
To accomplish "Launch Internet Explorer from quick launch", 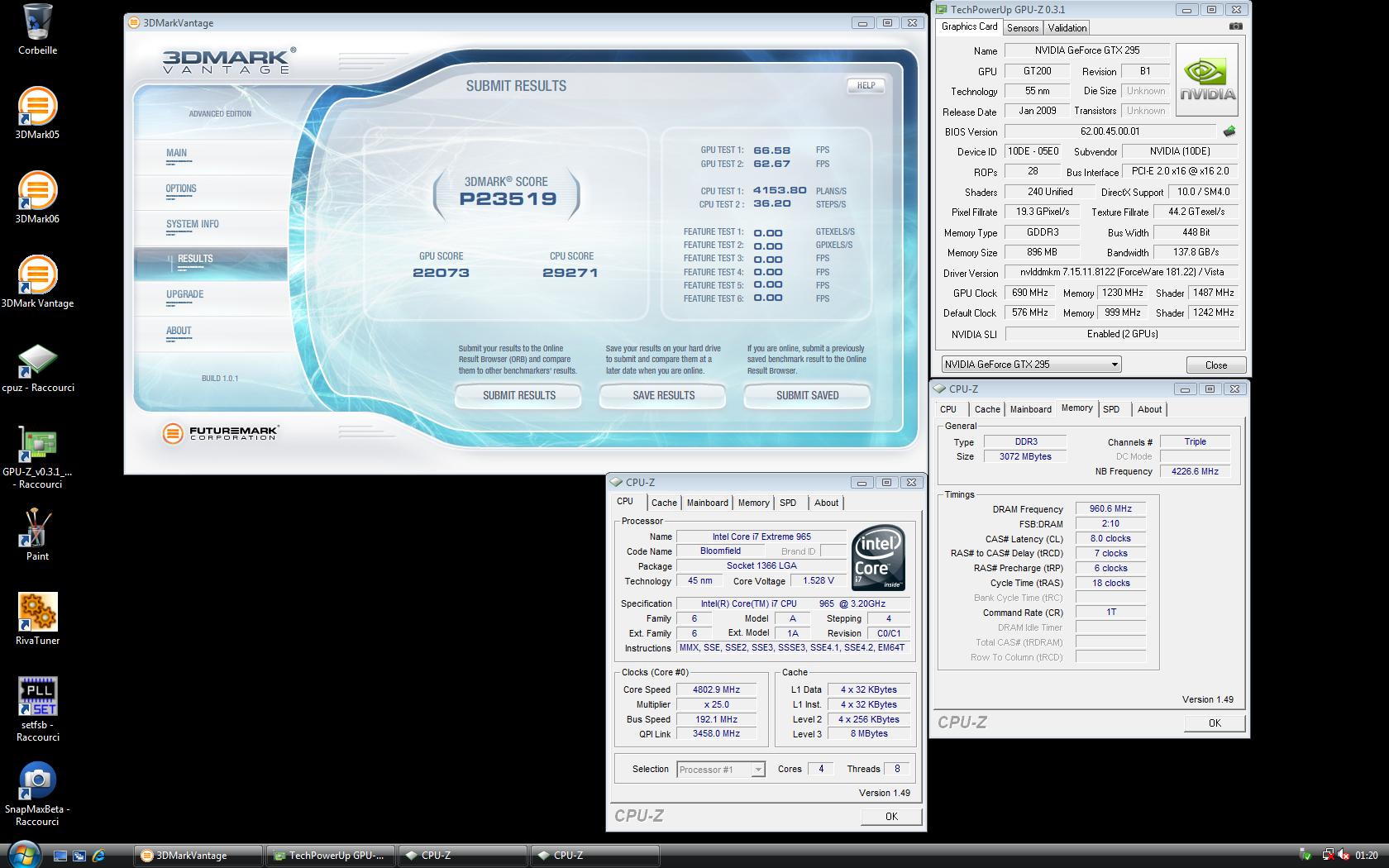I will click(x=98, y=856).
